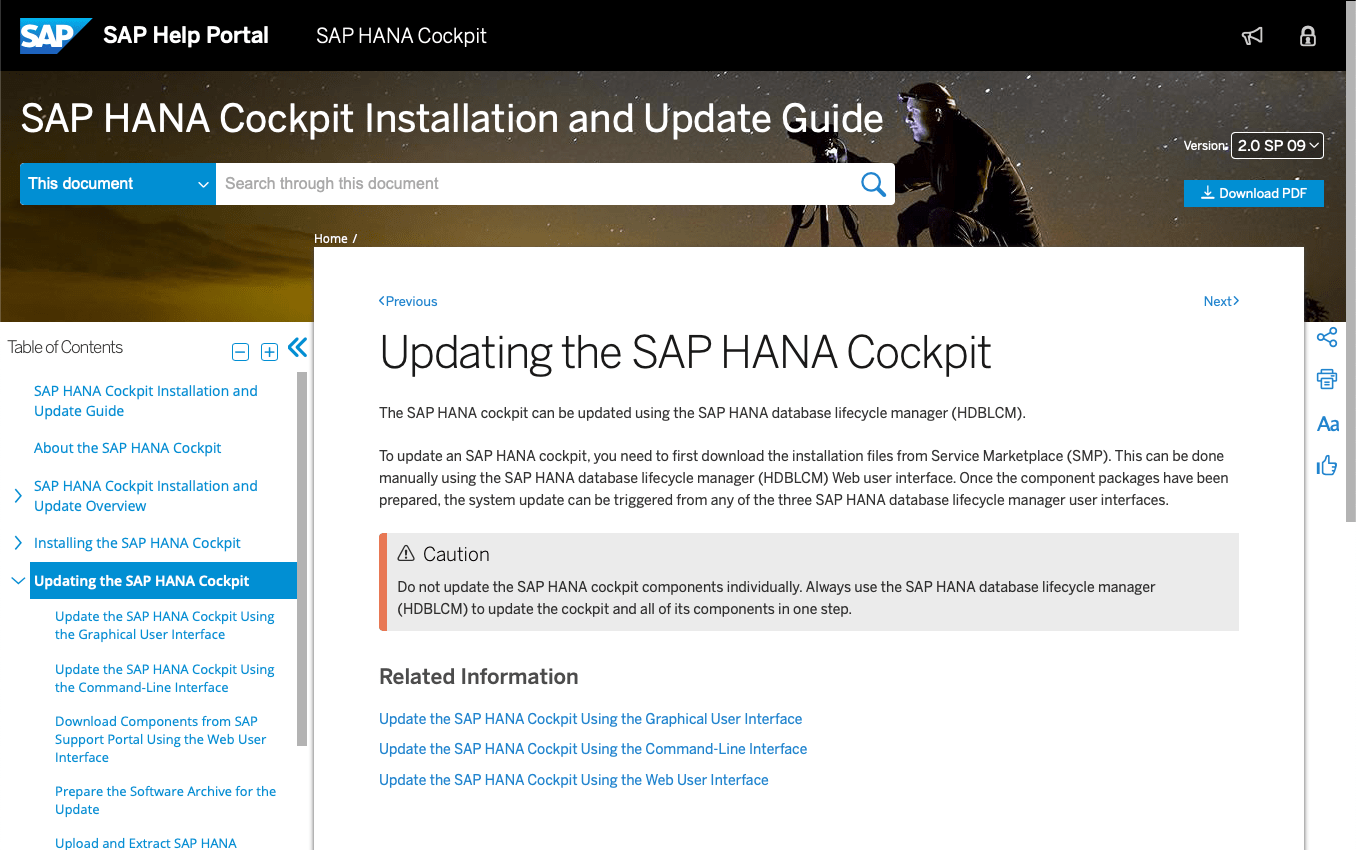Open the This document search scope dropdown

pyautogui.click(x=117, y=183)
